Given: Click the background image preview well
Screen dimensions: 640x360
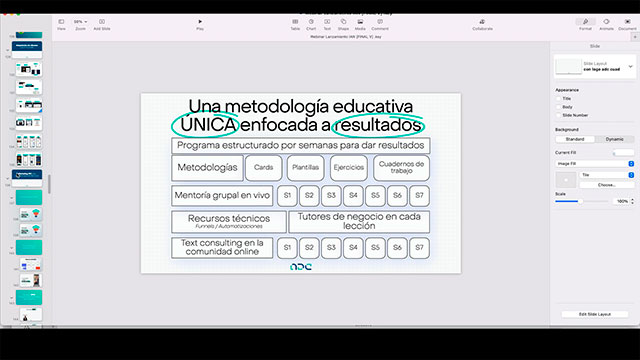Looking at the screenshot, I should 566,180.
